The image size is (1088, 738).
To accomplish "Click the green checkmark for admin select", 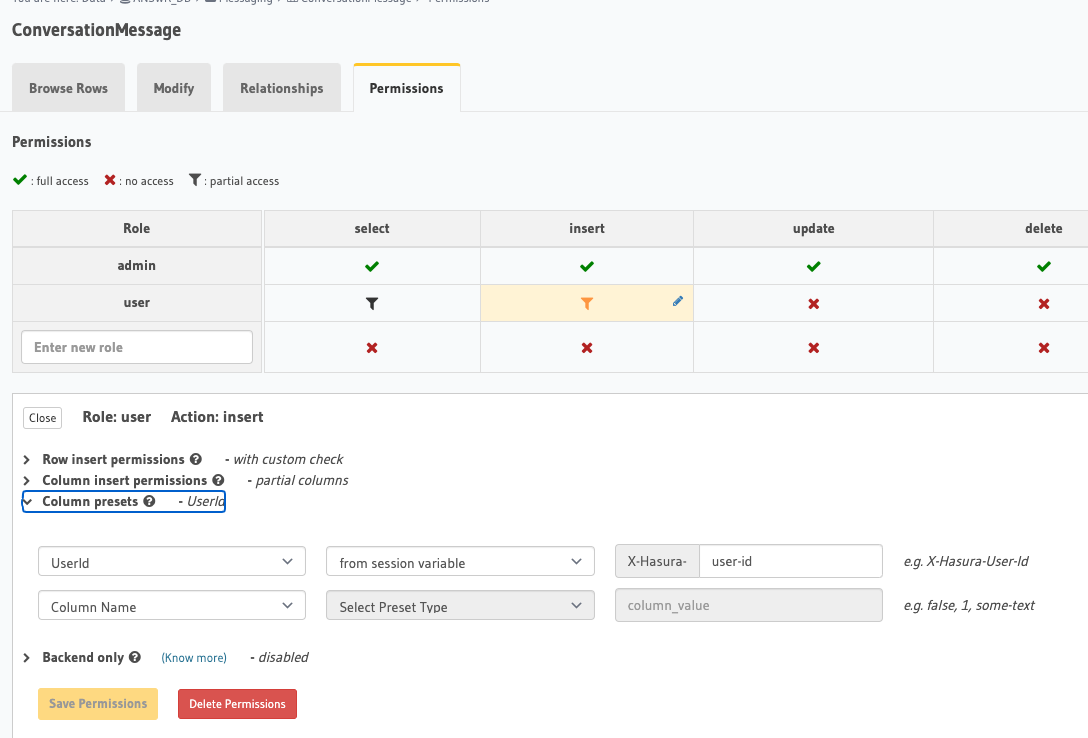I will (x=371, y=266).
